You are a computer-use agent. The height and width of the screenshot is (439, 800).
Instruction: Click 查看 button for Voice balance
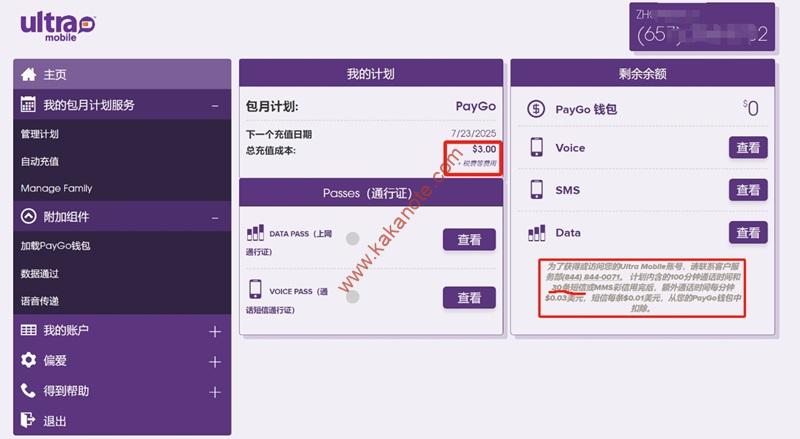click(748, 148)
